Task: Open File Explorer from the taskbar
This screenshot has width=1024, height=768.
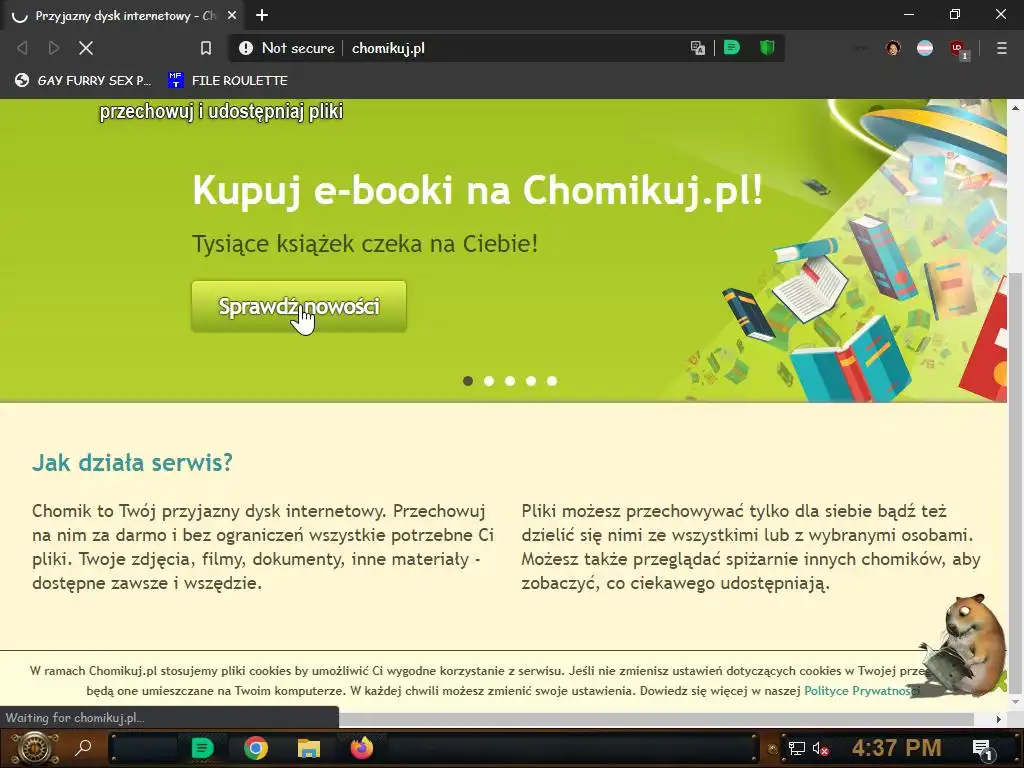Action: 309,748
